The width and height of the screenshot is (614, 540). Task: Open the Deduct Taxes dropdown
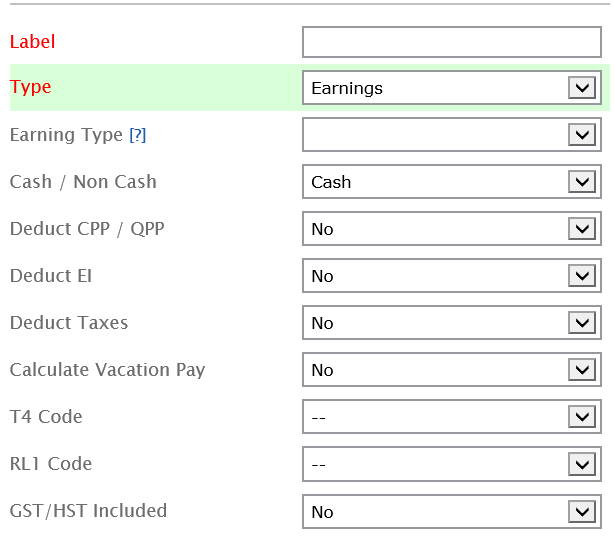[x=451, y=323]
